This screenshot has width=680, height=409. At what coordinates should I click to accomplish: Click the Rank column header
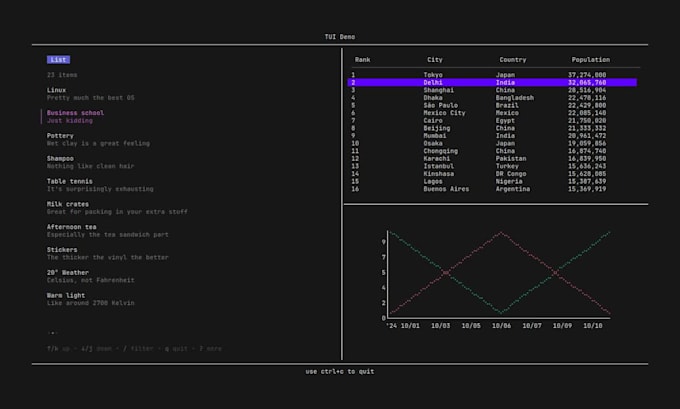pyautogui.click(x=362, y=59)
